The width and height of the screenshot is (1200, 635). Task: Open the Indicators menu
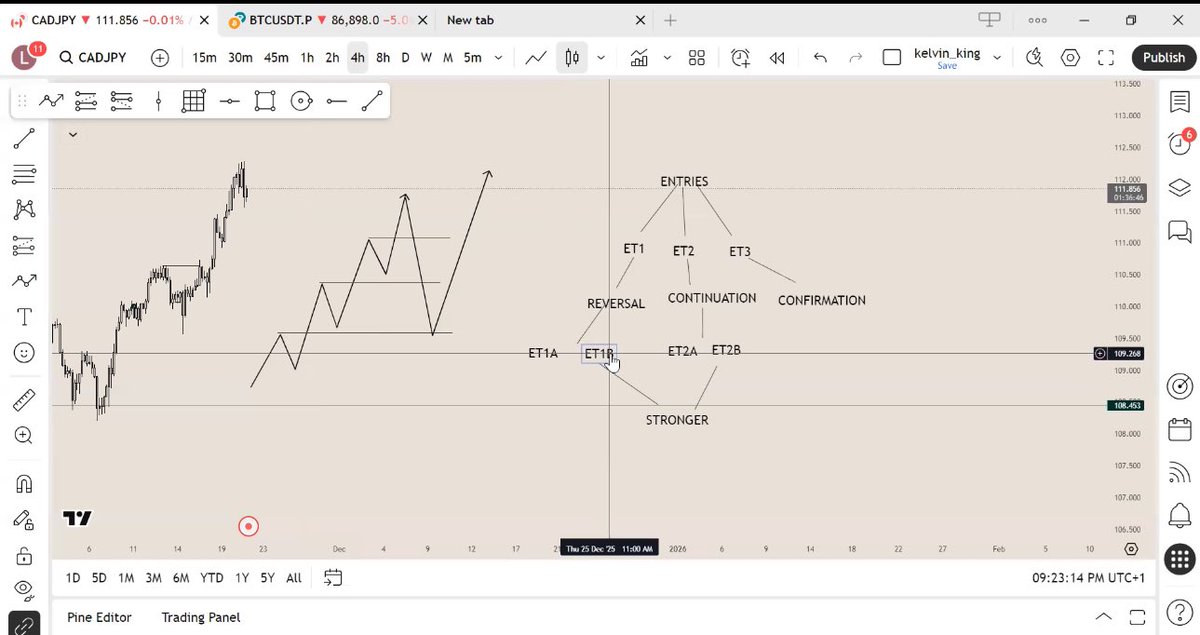coord(639,58)
